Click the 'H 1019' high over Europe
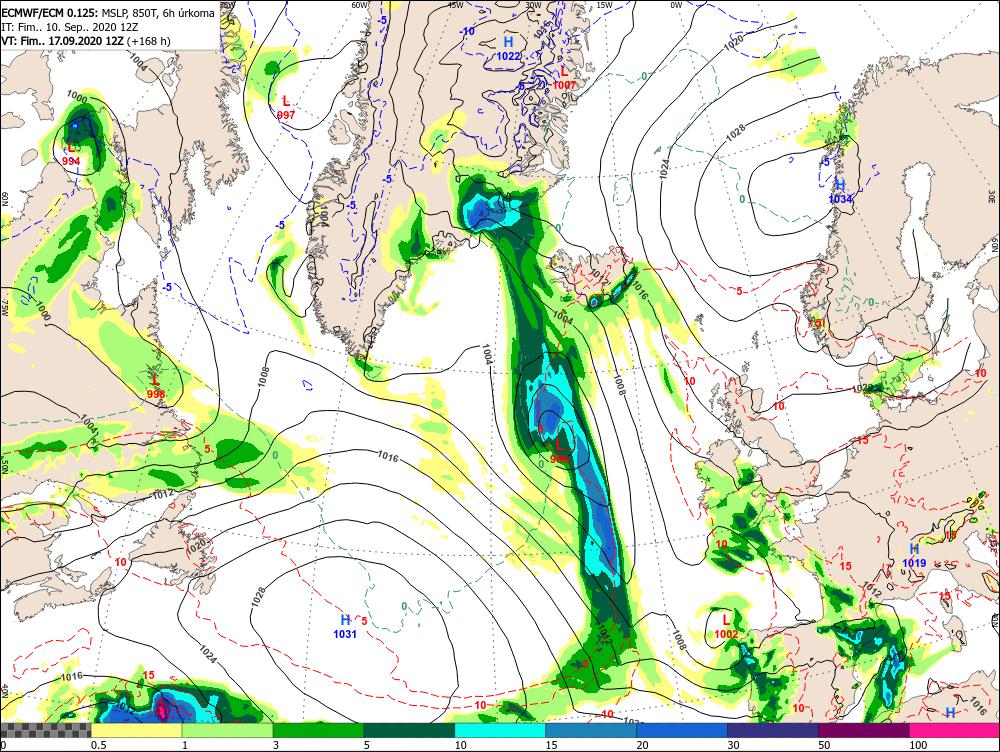 tap(914, 556)
